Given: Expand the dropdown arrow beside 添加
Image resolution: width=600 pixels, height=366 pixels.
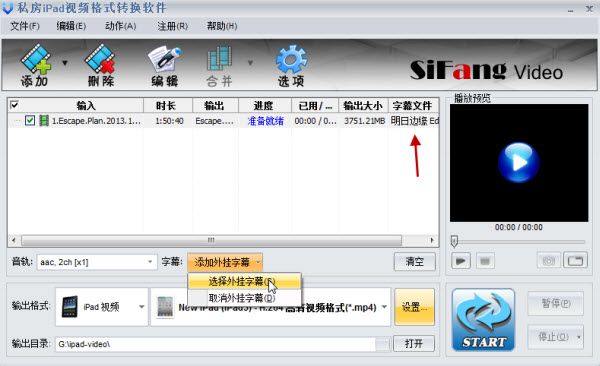Looking at the screenshot, I should (65, 63).
